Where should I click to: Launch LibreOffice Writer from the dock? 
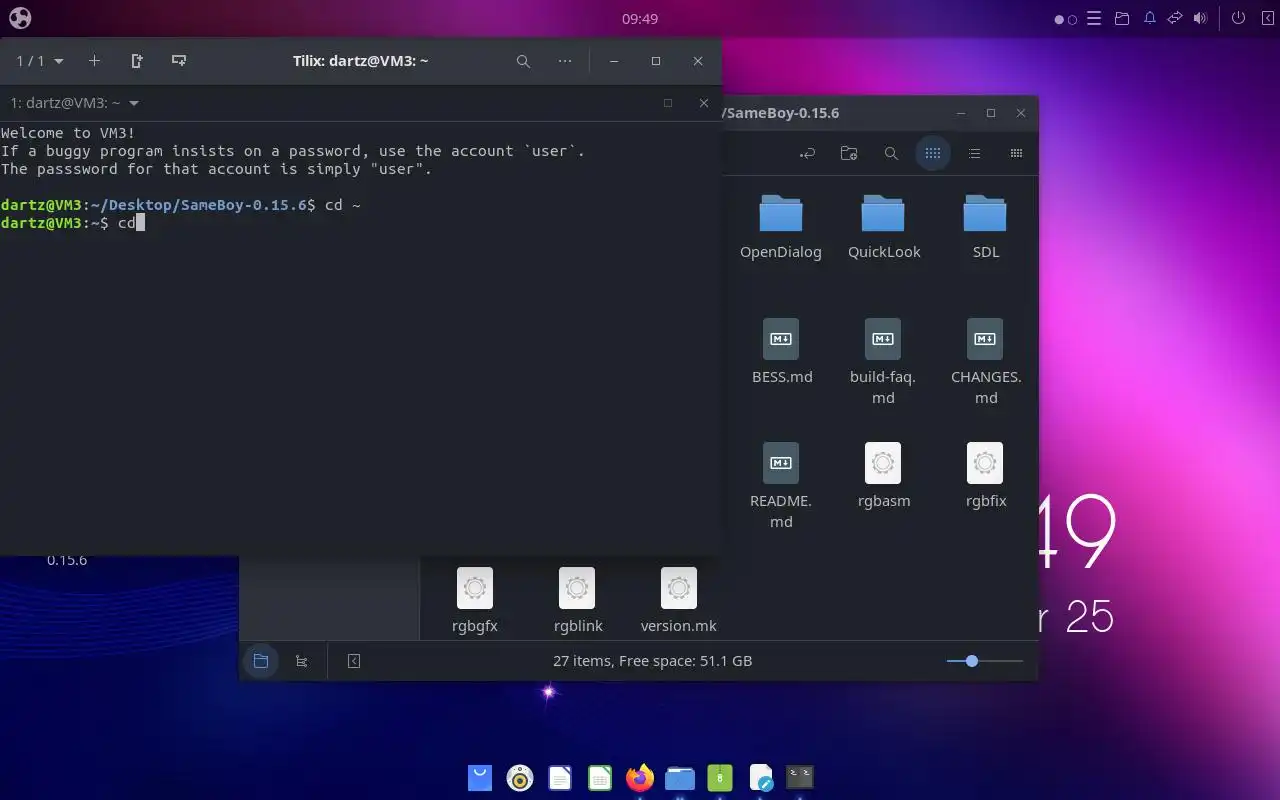pyautogui.click(x=560, y=777)
